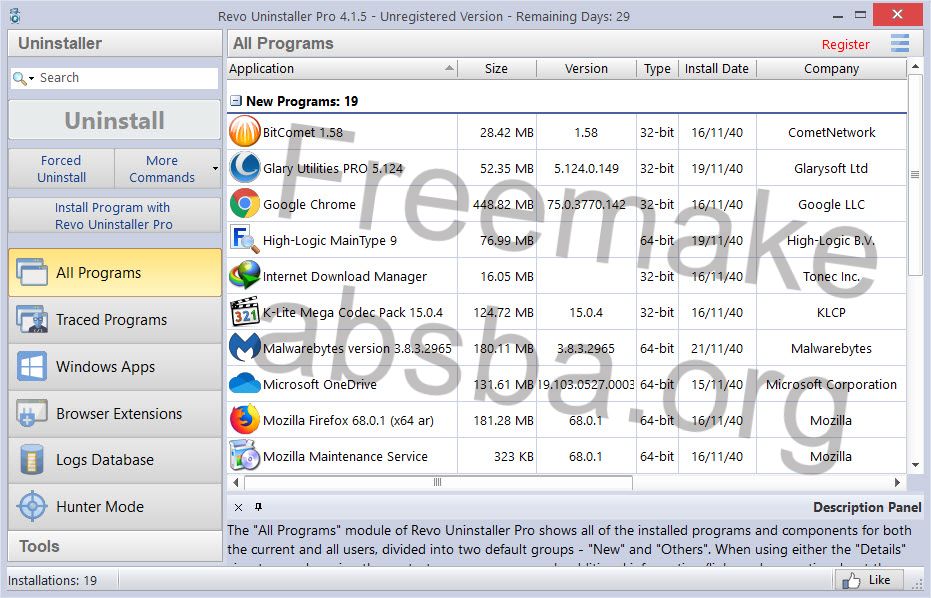Click the Hunter Mode crosshair icon
Image resolution: width=931 pixels, height=598 pixels.
[x=32, y=507]
